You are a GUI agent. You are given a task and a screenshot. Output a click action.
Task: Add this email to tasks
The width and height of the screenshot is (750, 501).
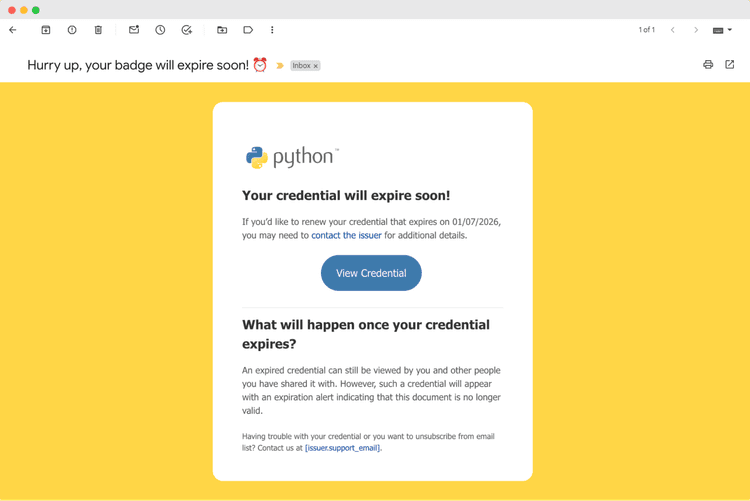187,30
